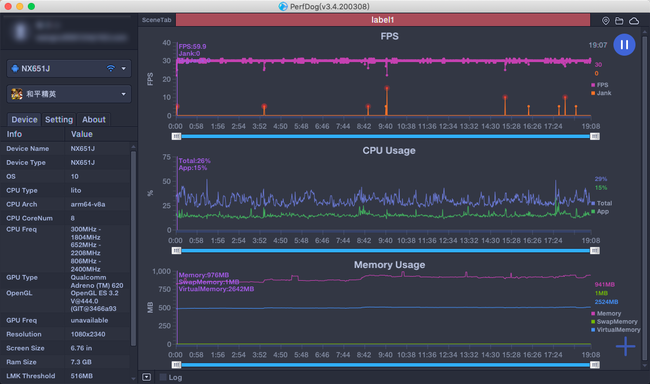Click the WiFi connection icon
The height and width of the screenshot is (384, 650).
(111, 68)
